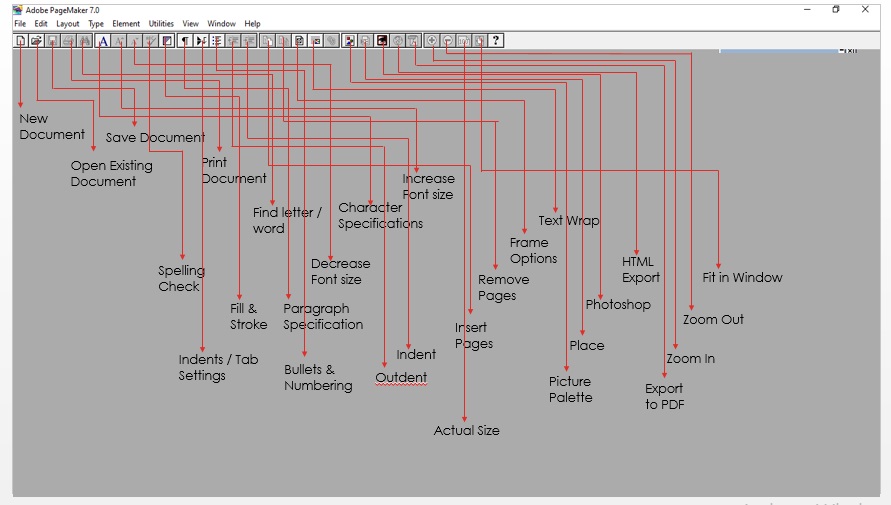Click the Decrease font size icon
The width and height of the screenshot is (891, 505).
(x=135, y=41)
